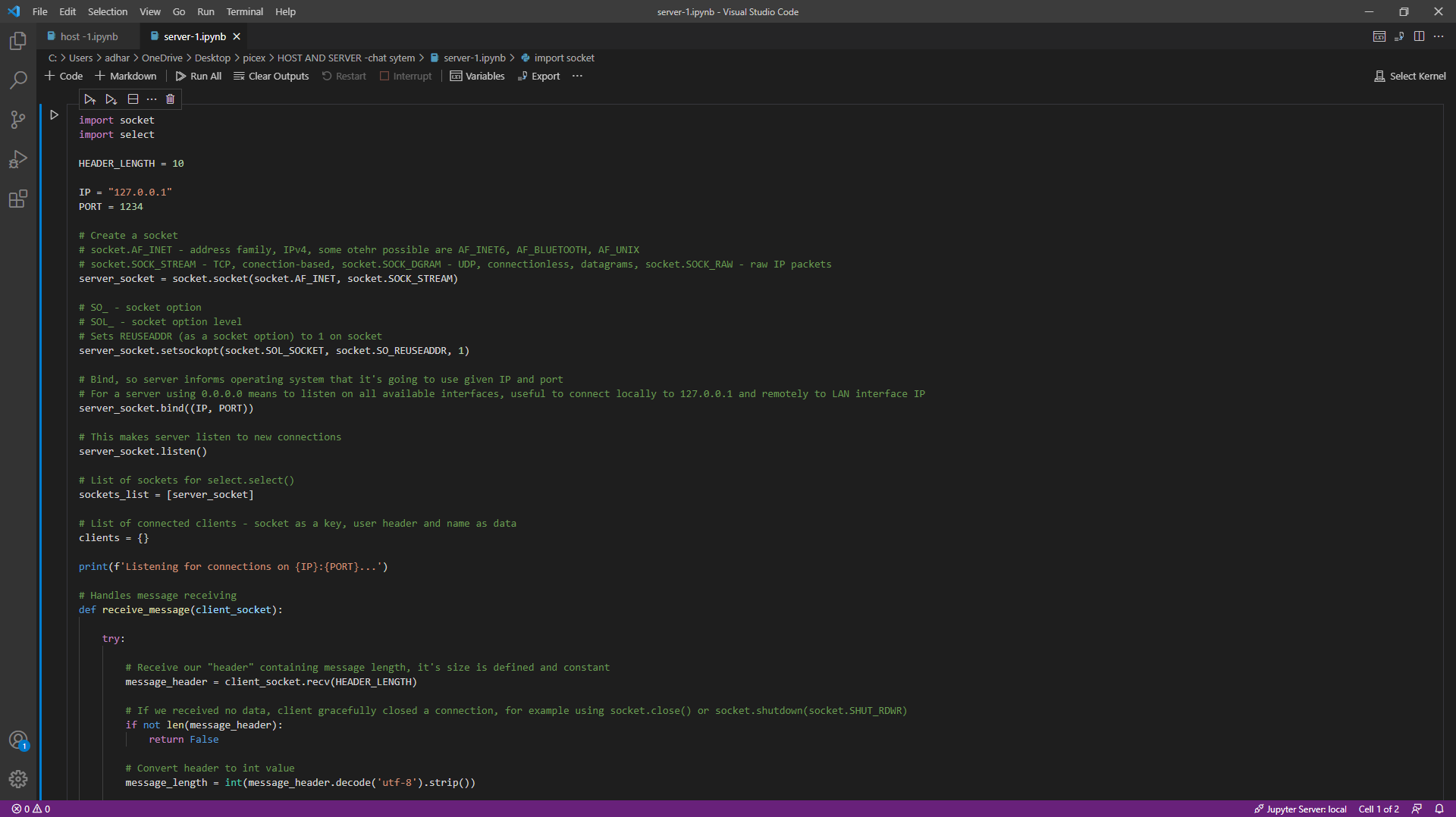The image size is (1456, 817).
Task: Open the Run menu
Action: point(206,11)
